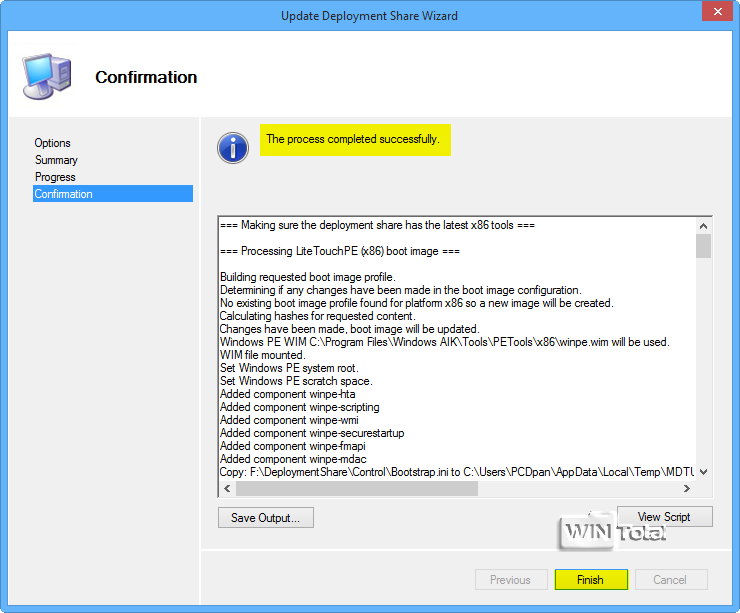This screenshot has width=740, height=613.
Task: Click the output log scroll up arrow
Action: coord(703,226)
